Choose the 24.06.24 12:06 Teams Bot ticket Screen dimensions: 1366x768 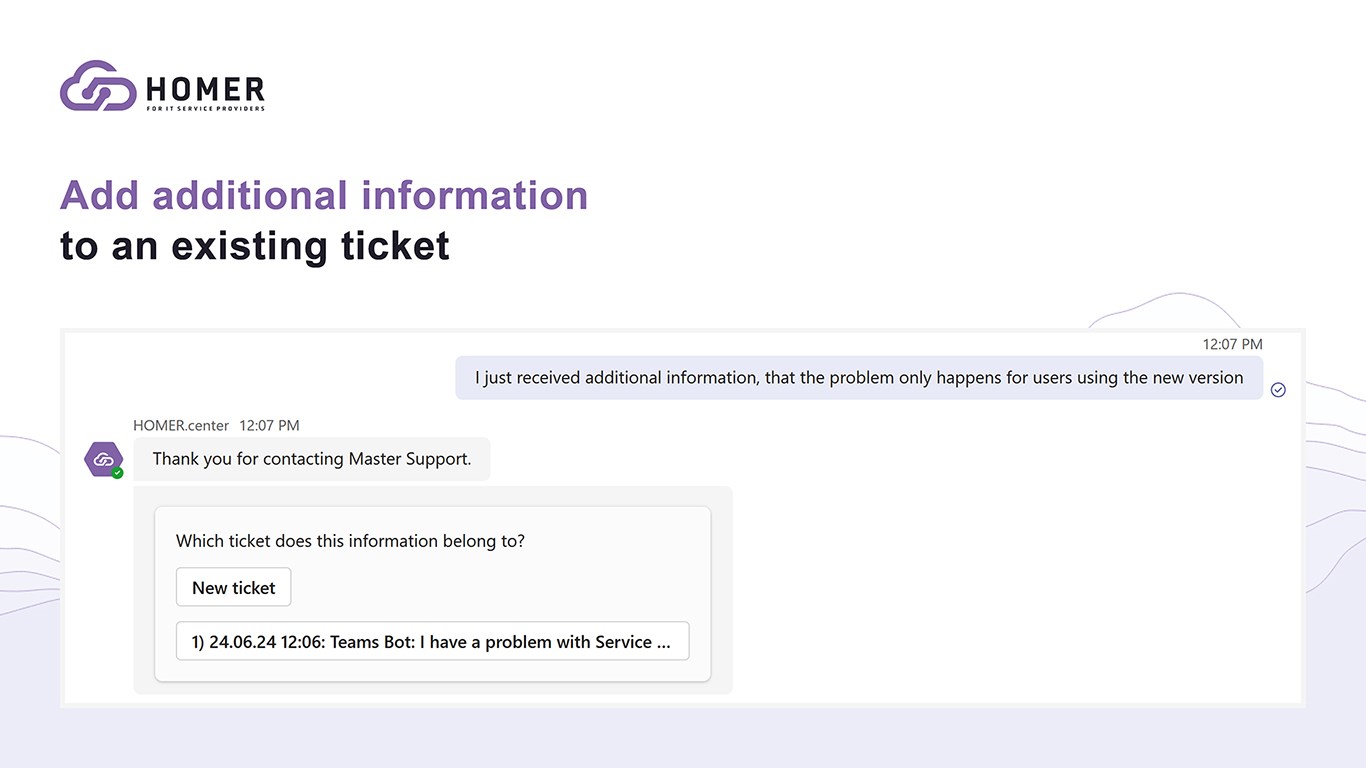point(432,642)
